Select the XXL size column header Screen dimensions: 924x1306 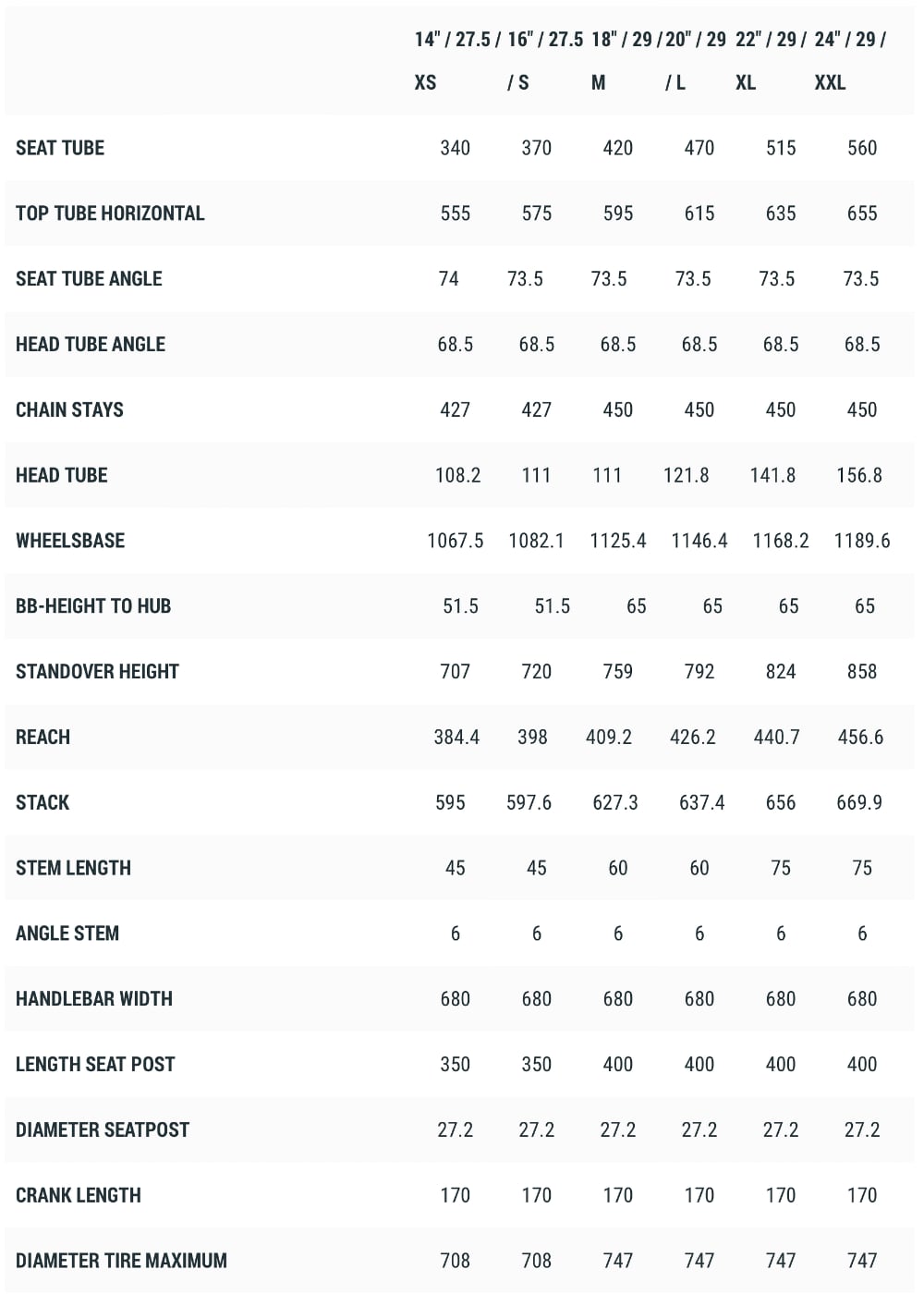coord(851,61)
